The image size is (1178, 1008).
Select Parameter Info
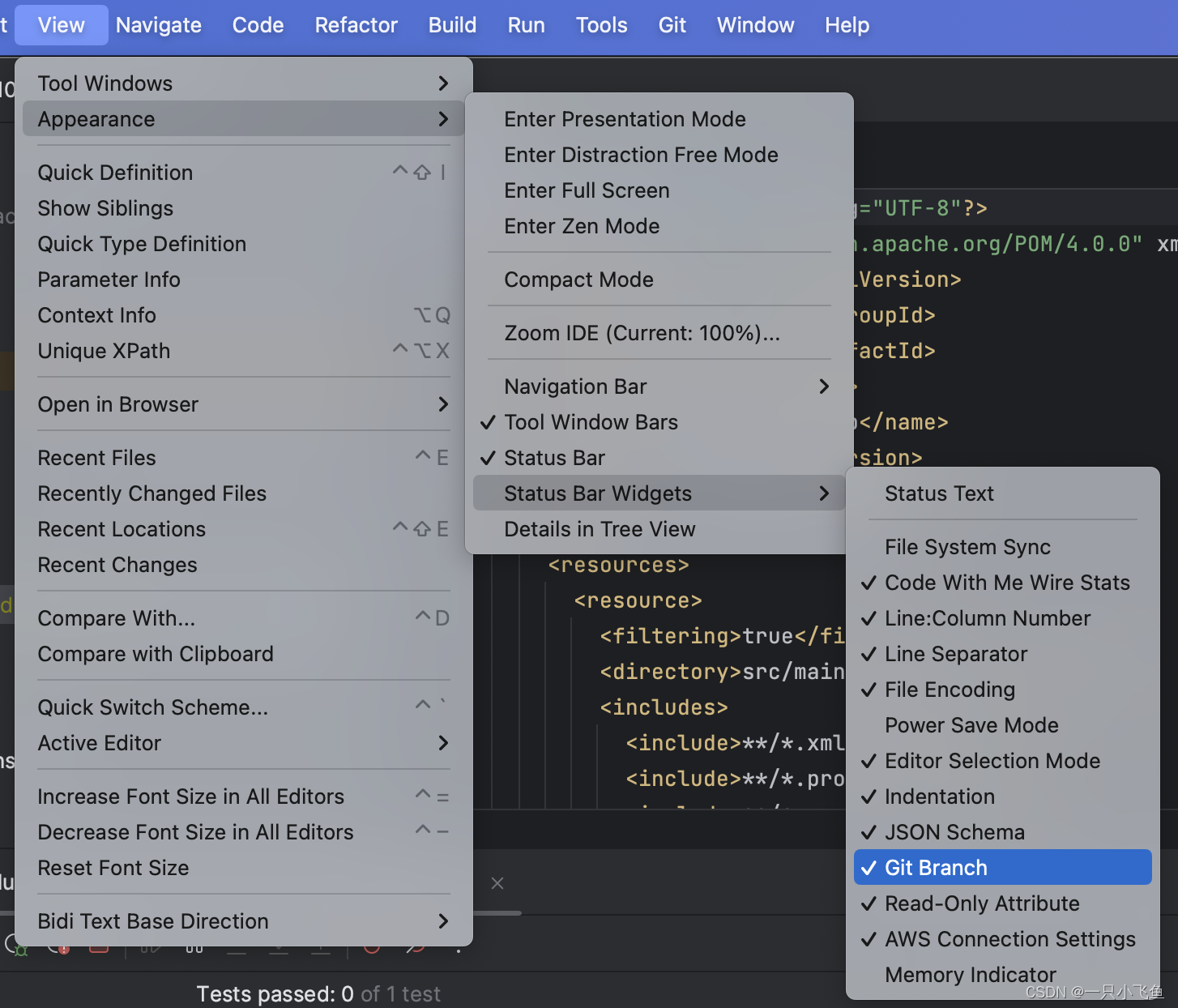(243, 280)
